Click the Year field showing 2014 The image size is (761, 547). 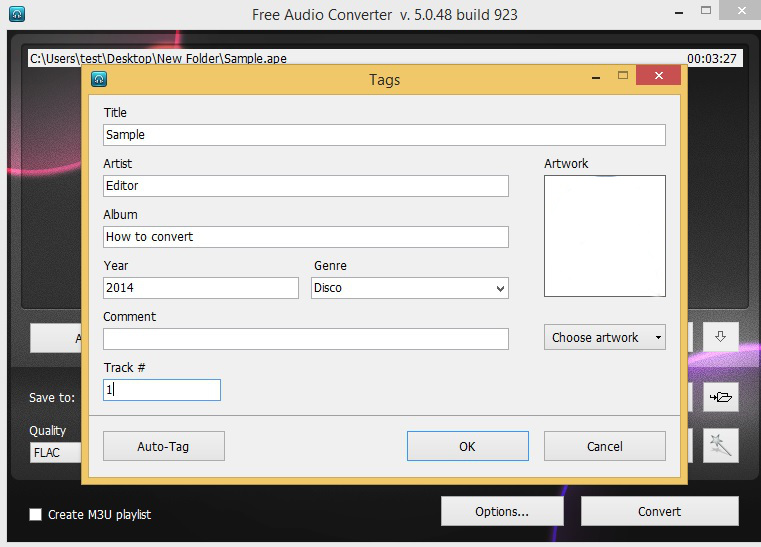[200, 288]
